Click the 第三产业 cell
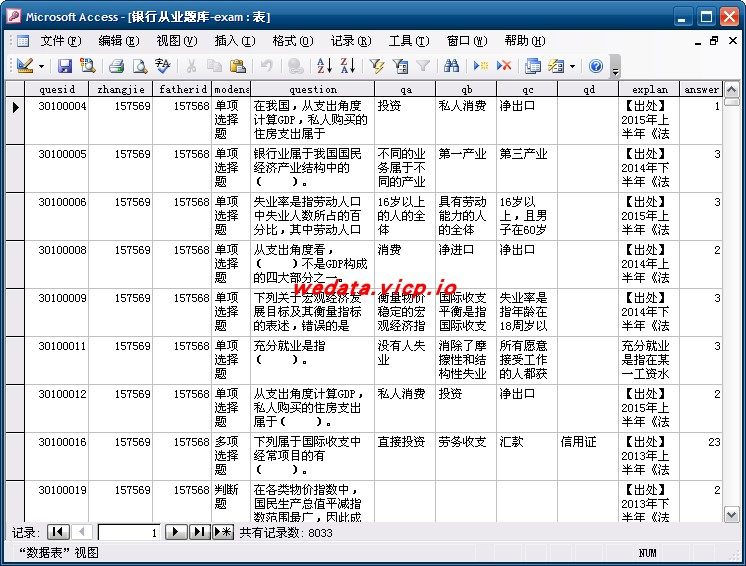This screenshot has height=566, width=746. click(527, 168)
